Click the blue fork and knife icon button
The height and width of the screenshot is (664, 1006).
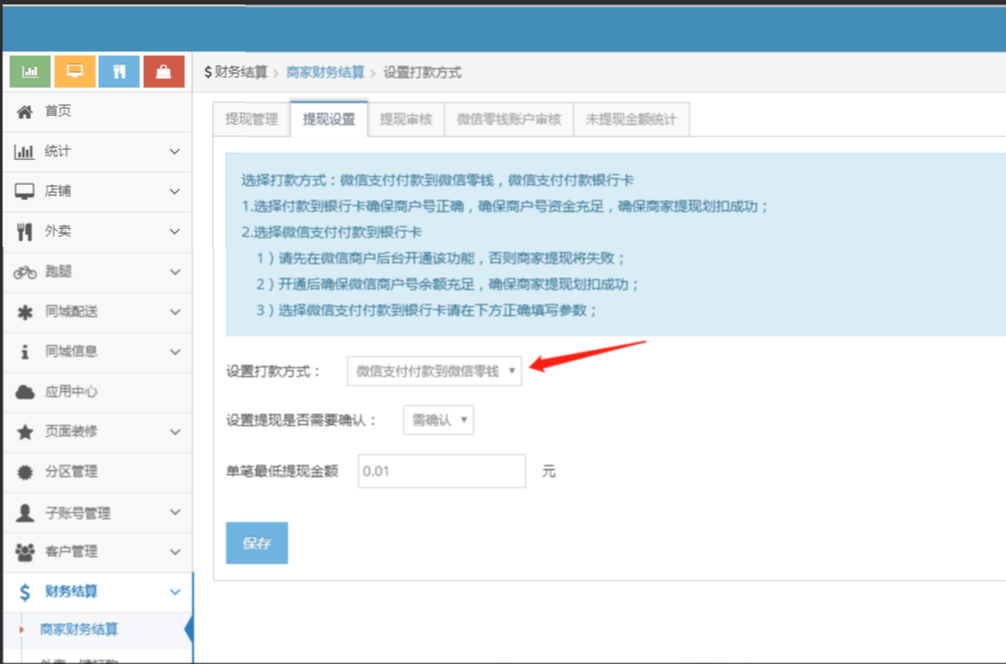point(119,72)
